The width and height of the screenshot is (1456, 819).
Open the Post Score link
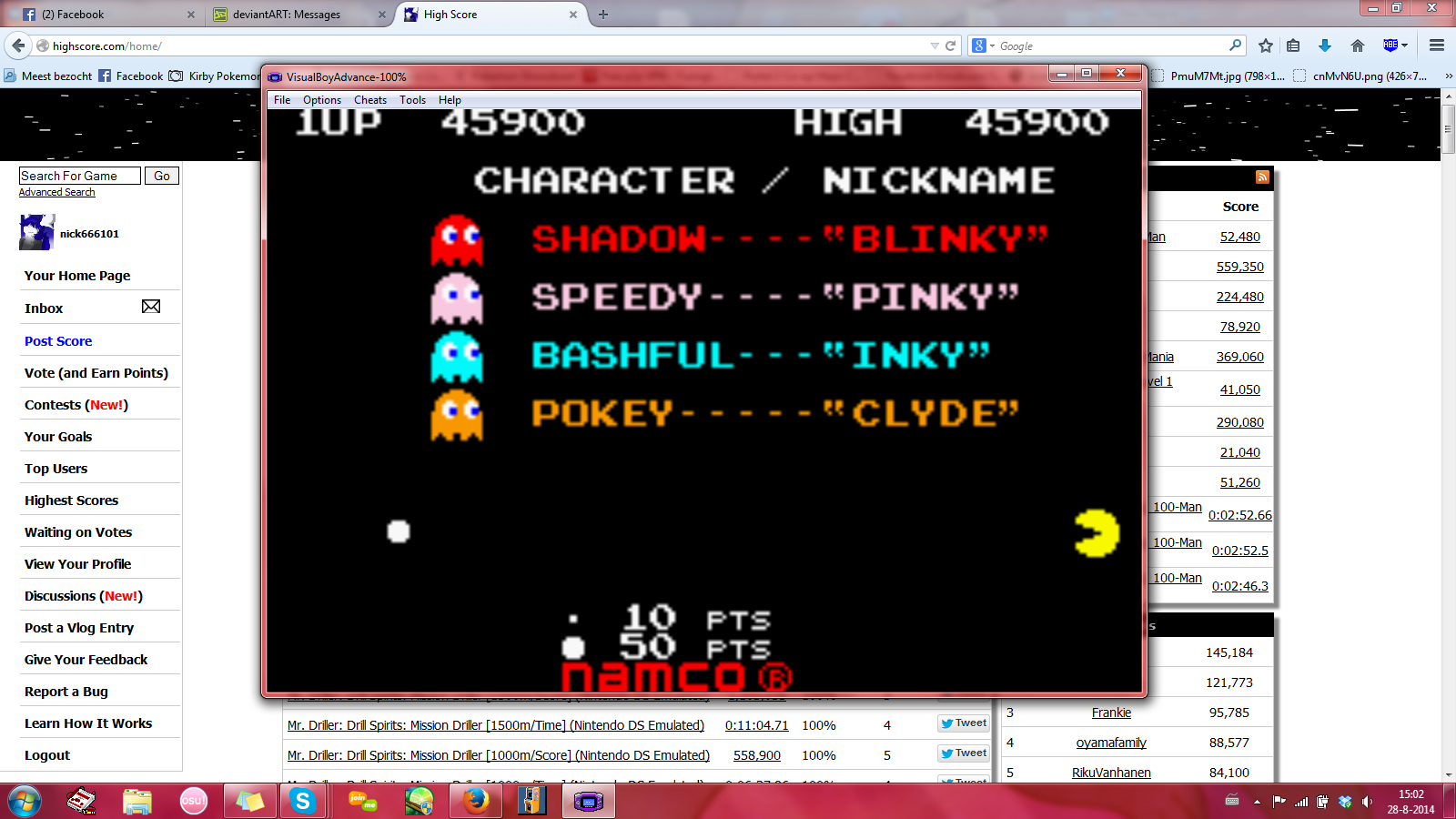coord(58,341)
